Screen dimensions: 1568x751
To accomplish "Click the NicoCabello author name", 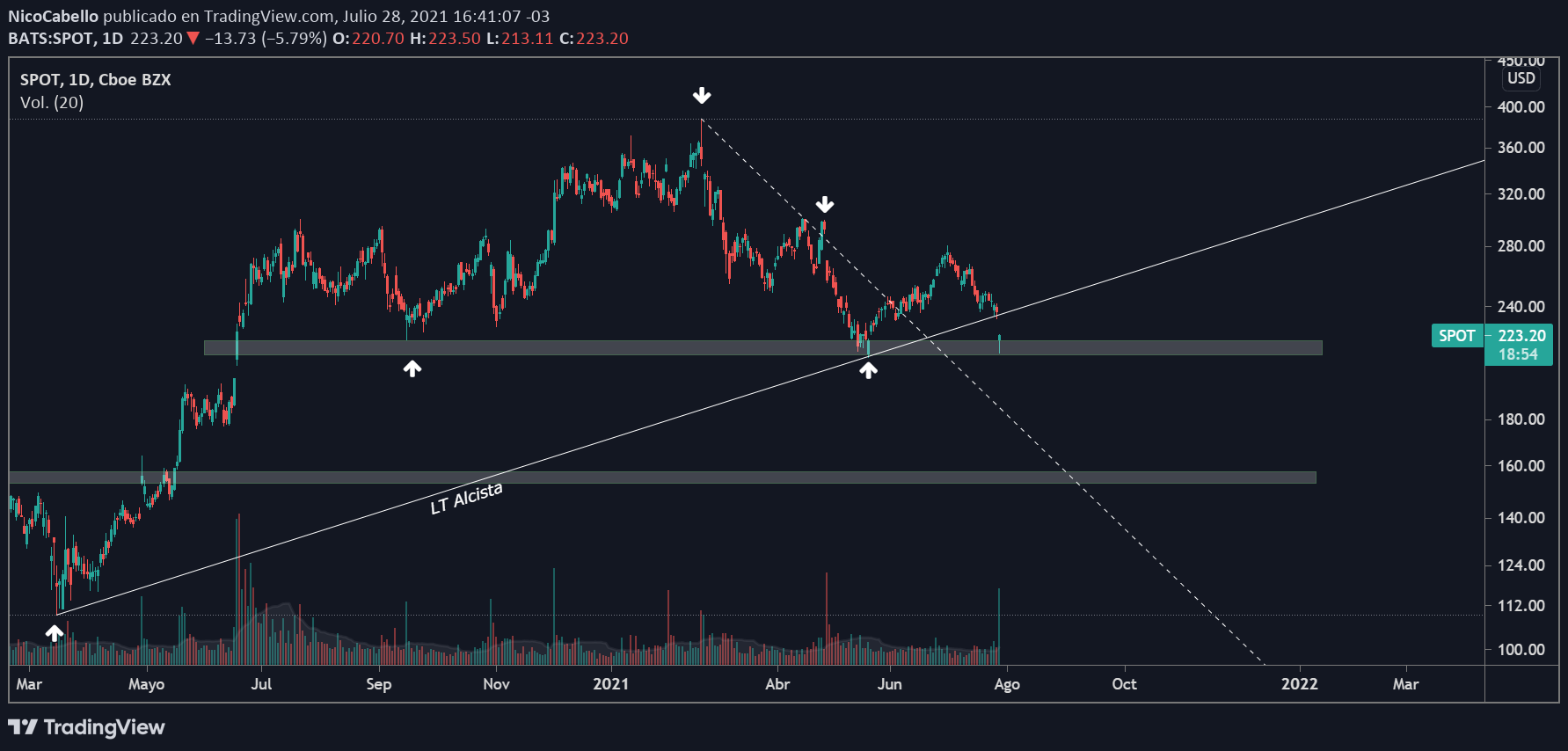I will 53,16.
